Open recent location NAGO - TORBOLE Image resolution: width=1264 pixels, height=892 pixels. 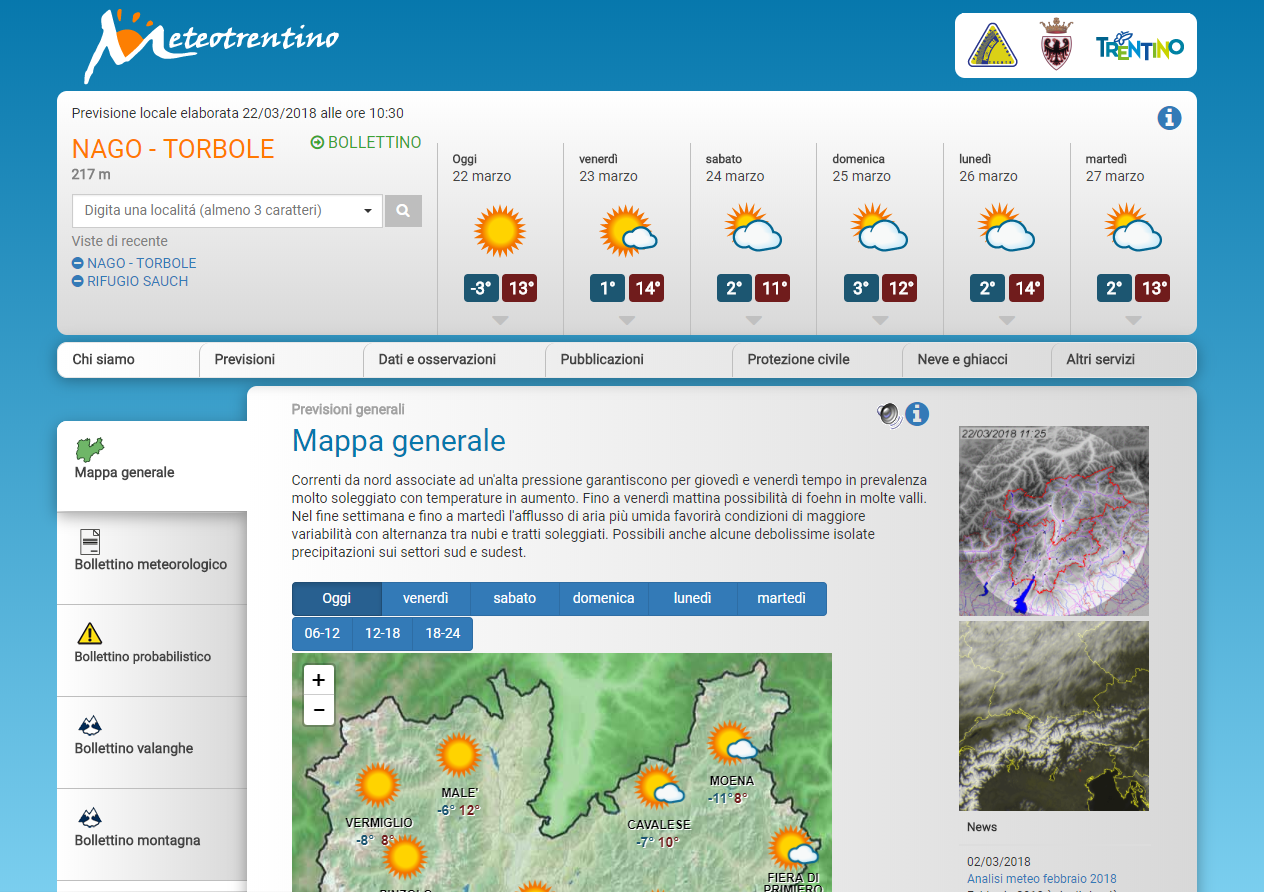142,263
